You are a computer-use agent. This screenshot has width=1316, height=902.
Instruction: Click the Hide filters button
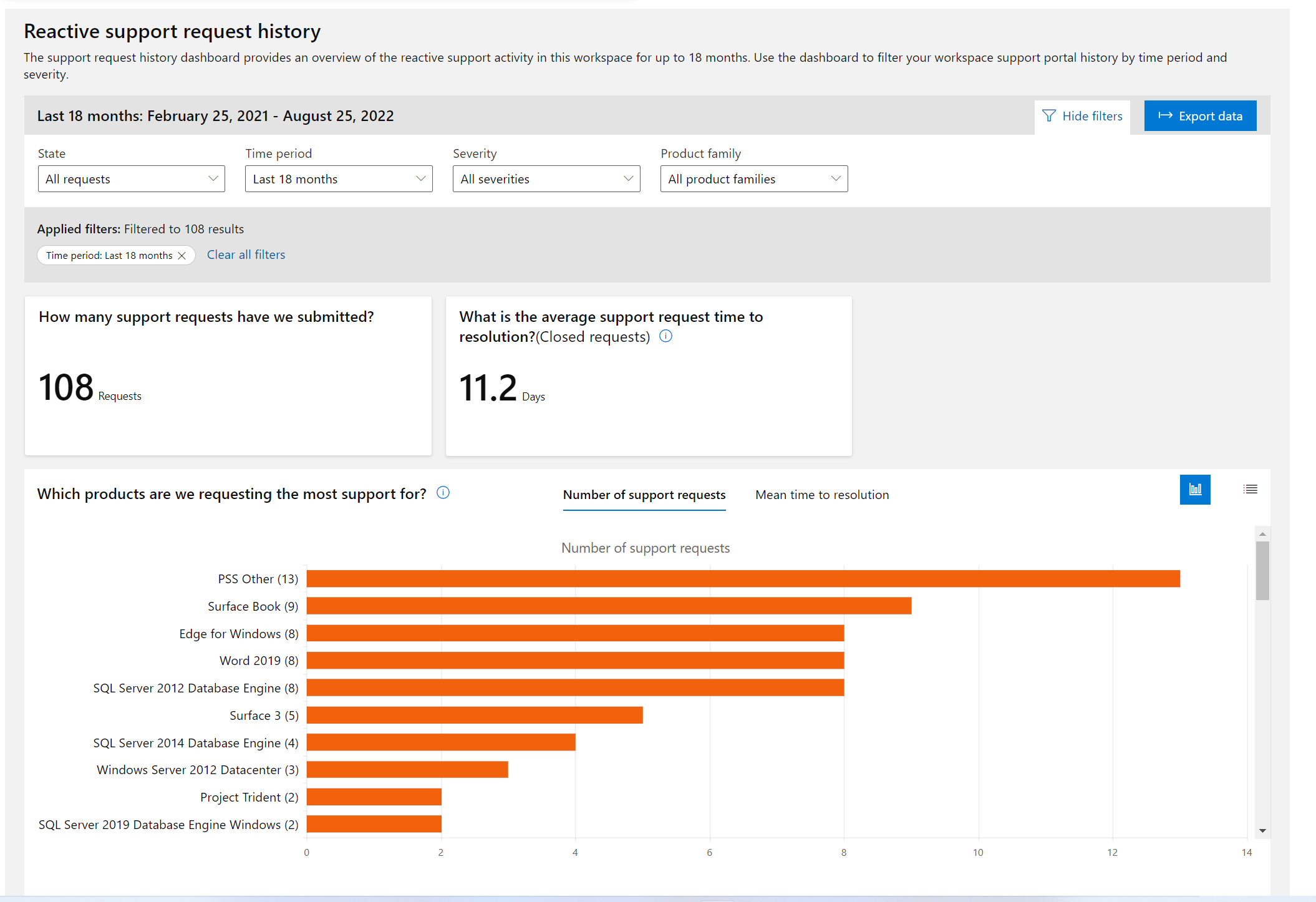coord(1082,116)
